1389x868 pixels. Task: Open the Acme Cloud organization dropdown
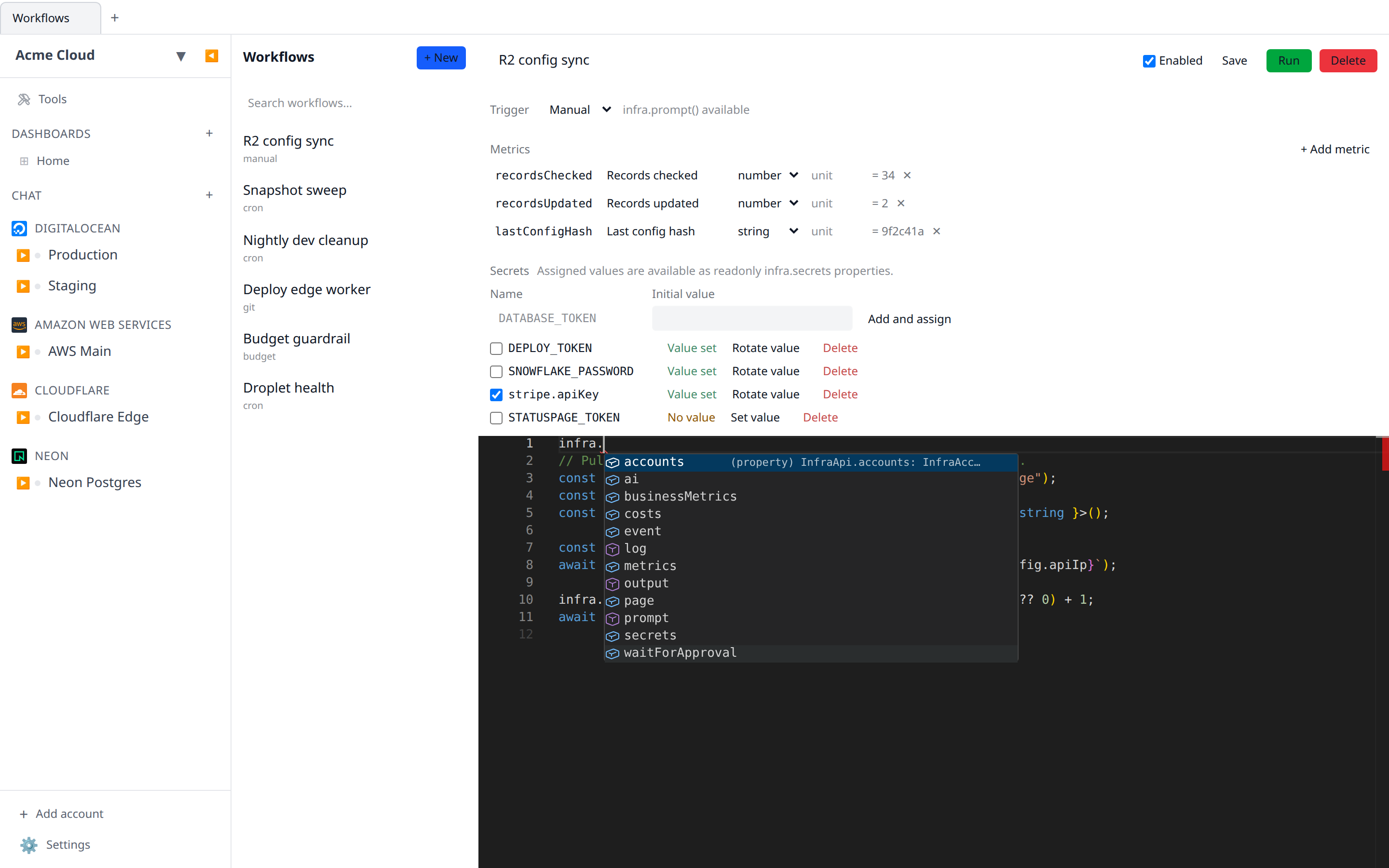point(181,56)
